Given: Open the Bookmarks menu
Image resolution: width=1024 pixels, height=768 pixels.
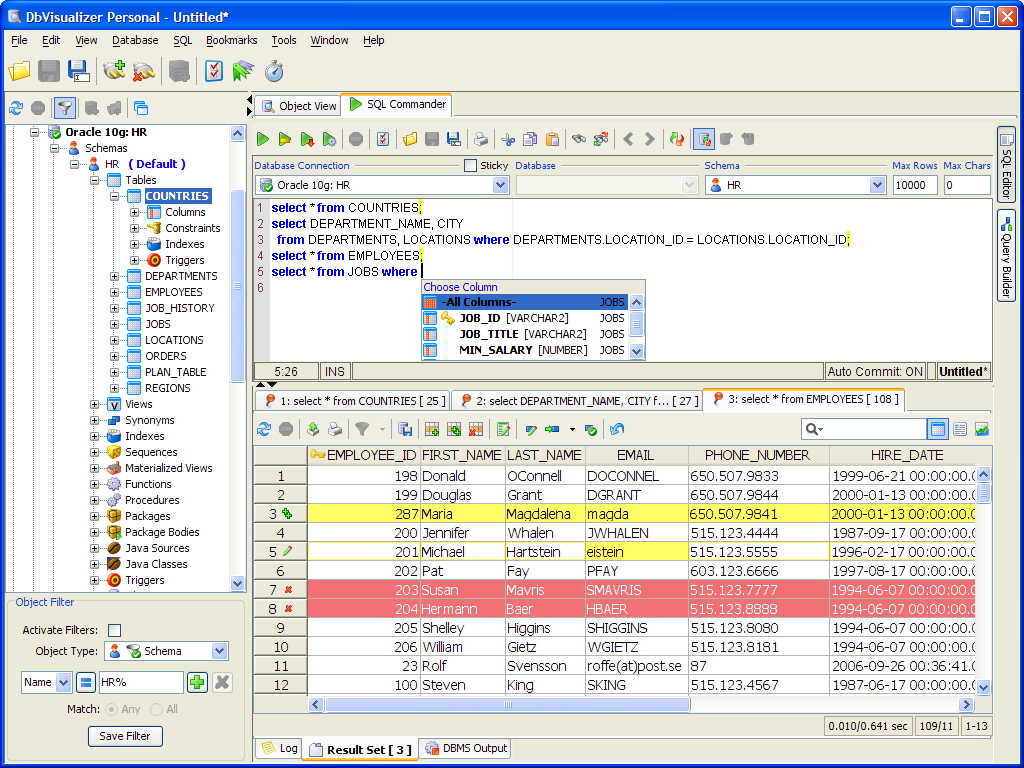Looking at the screenshot, I should point(231,40).
